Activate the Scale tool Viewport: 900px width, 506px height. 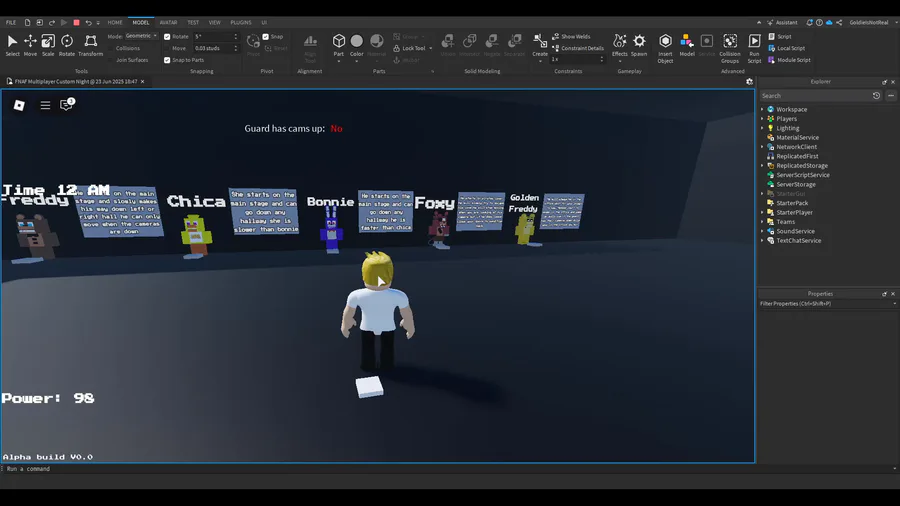[48, 45]
